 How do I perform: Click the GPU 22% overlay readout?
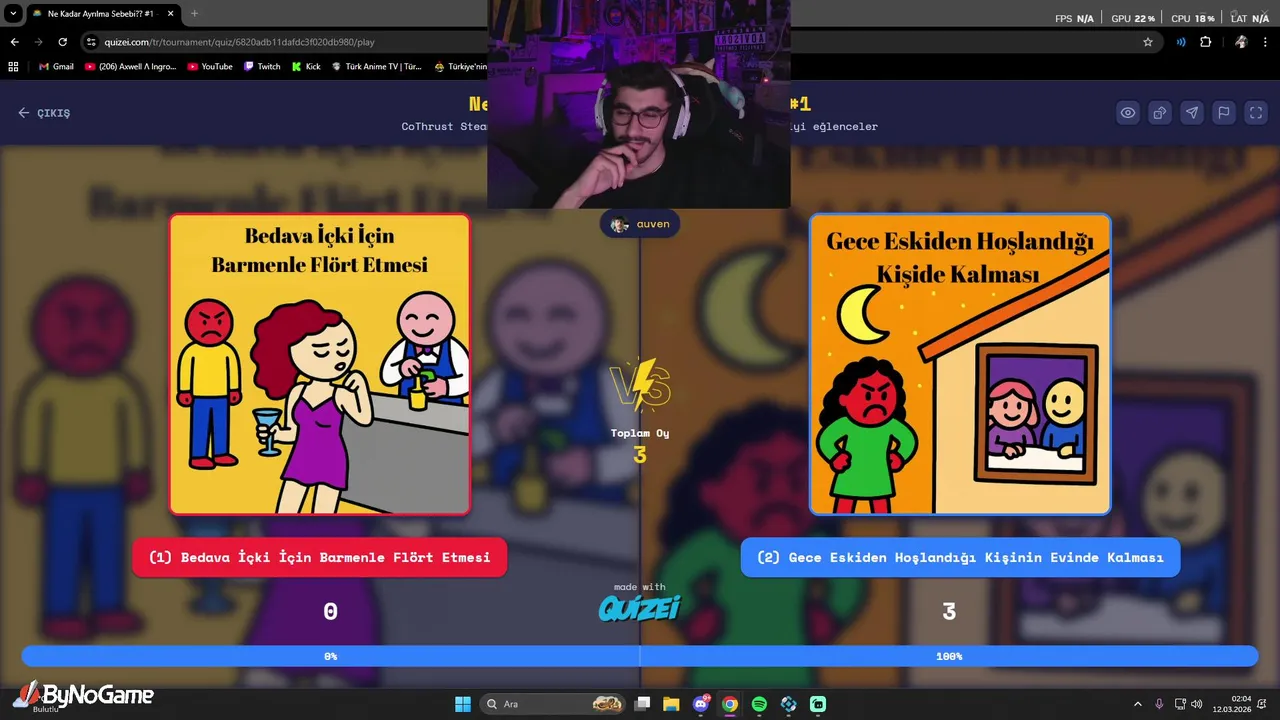coord(1133,19)
